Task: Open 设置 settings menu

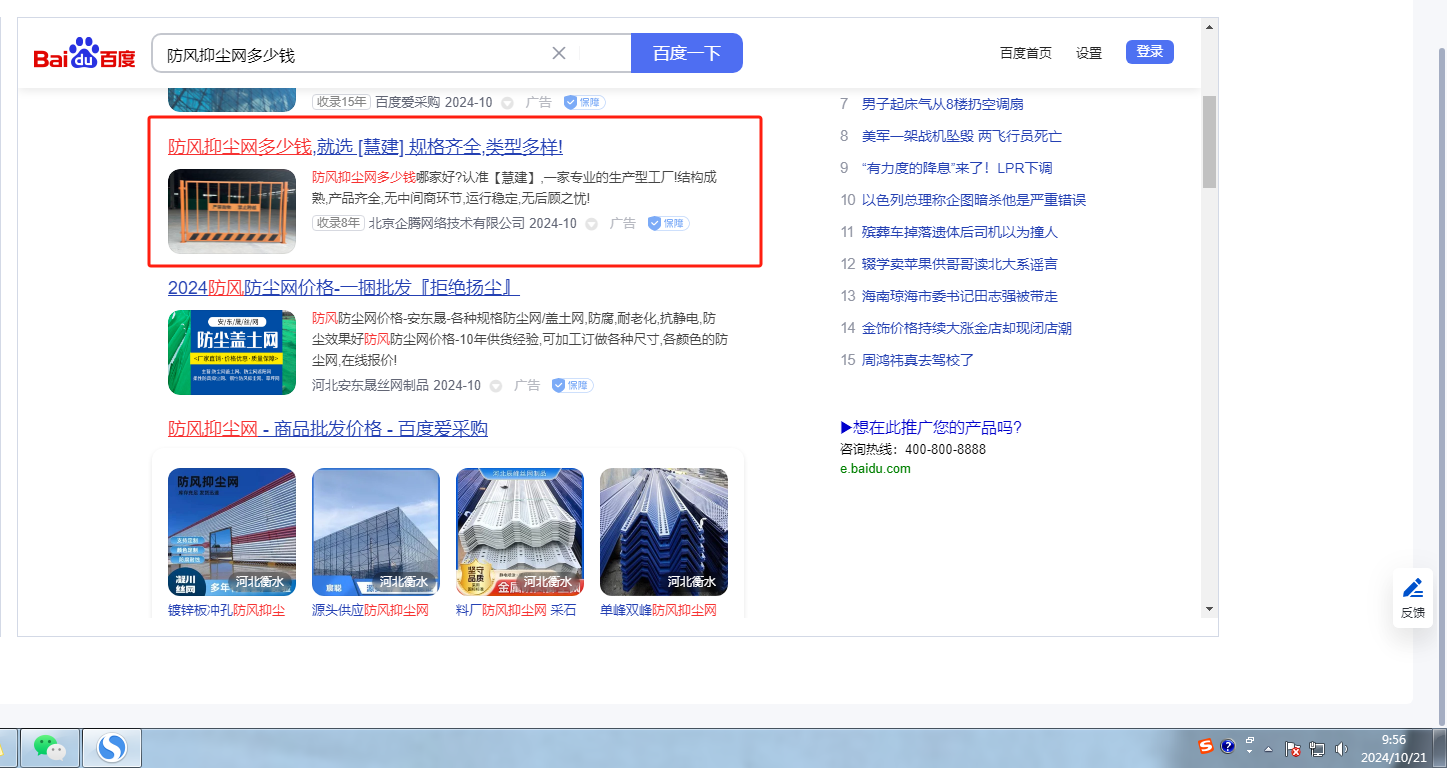Action: pyautogui.click(x=1089, y=53)
